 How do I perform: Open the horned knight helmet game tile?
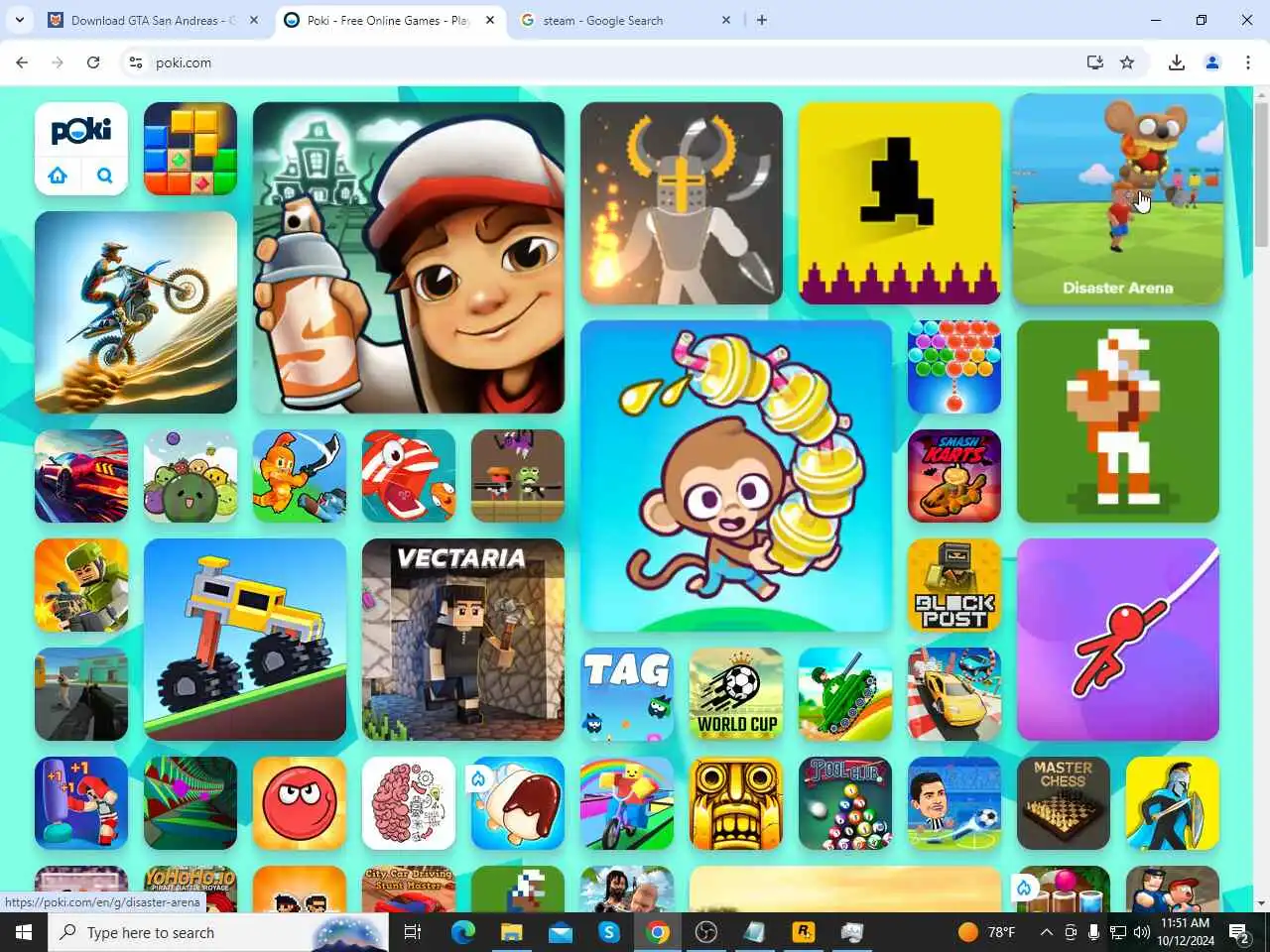pos(682,203)
